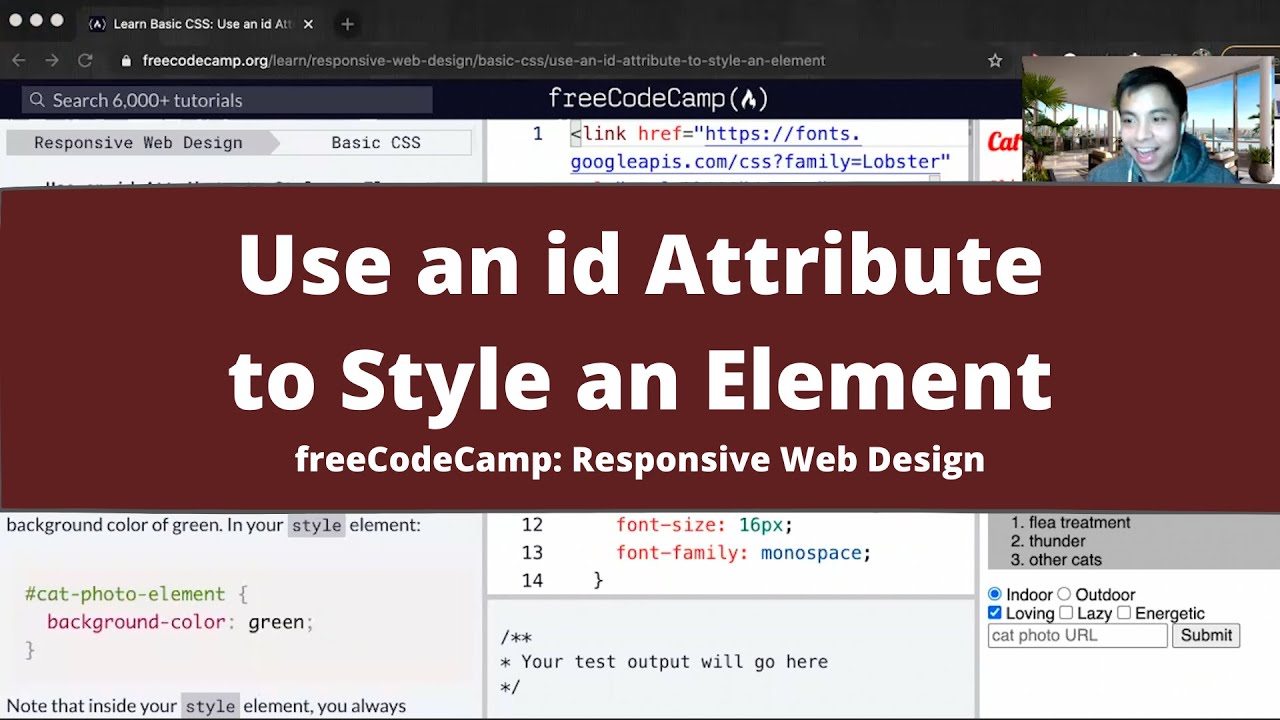This screenshot has height=720, width=1280.
Task: Uncheck the Loving checkbox
Action: click(995, 613)
